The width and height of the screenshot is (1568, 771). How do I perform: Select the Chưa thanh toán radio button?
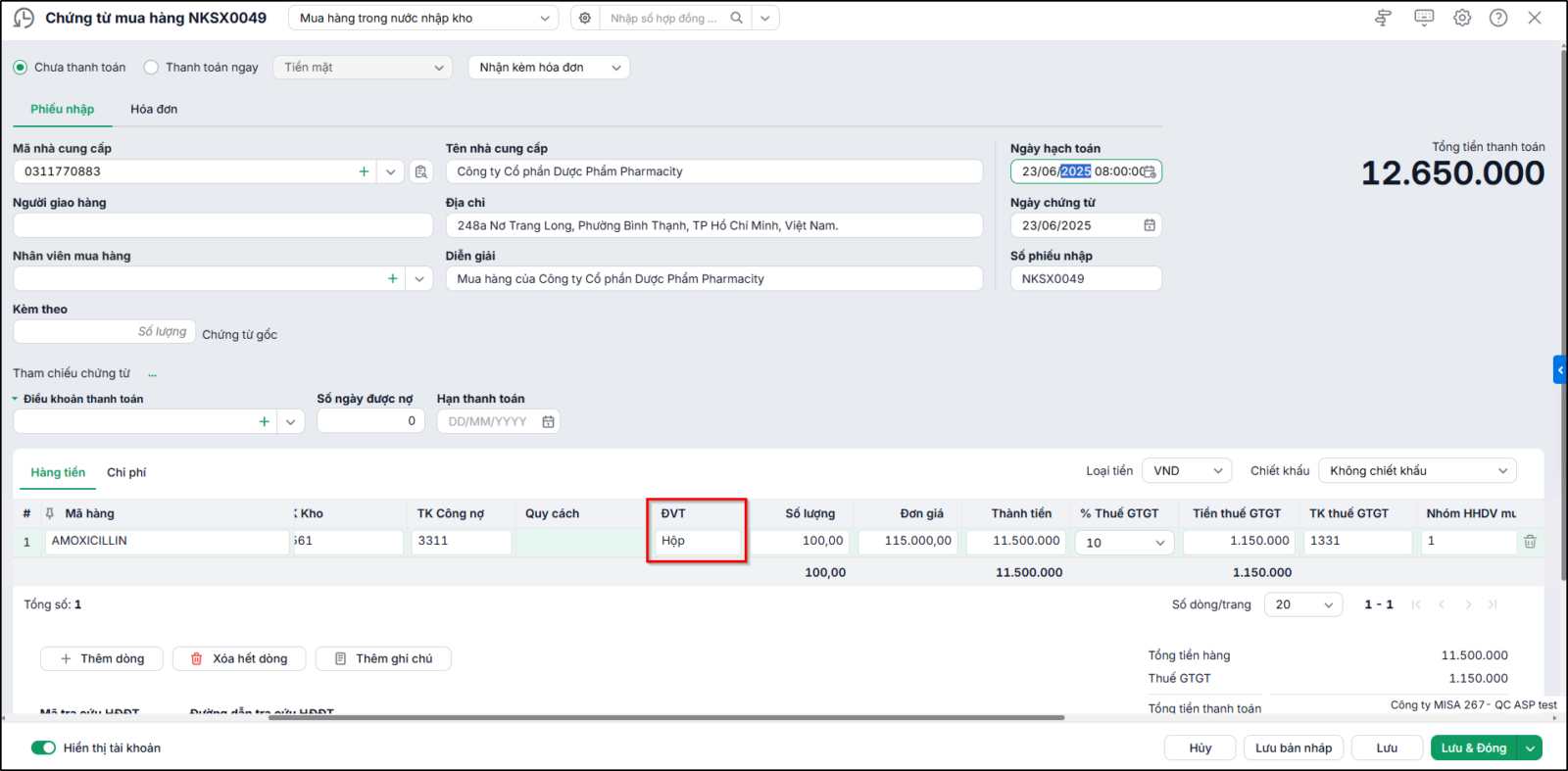[20, 68]
